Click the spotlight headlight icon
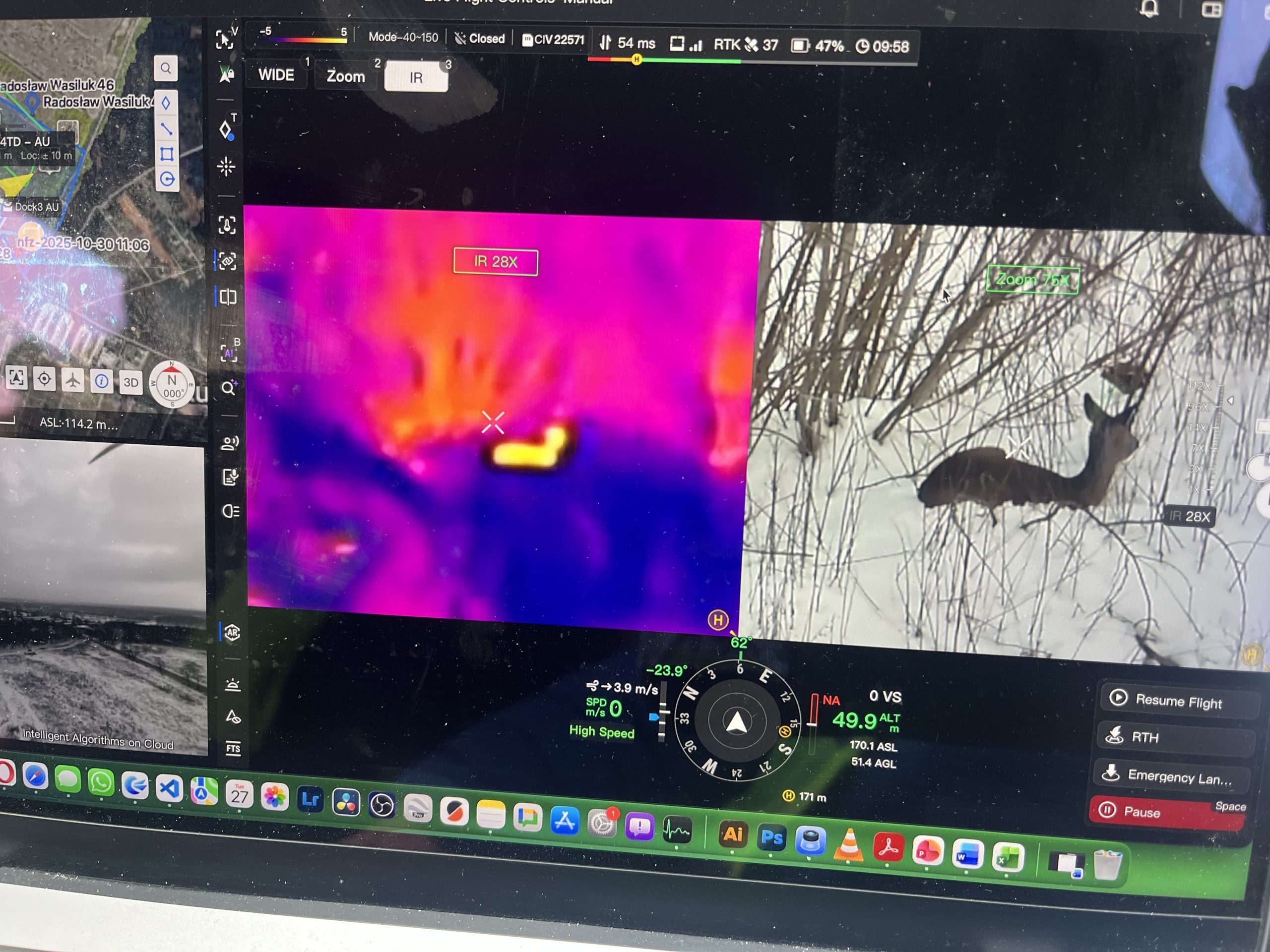 [230, 511]
